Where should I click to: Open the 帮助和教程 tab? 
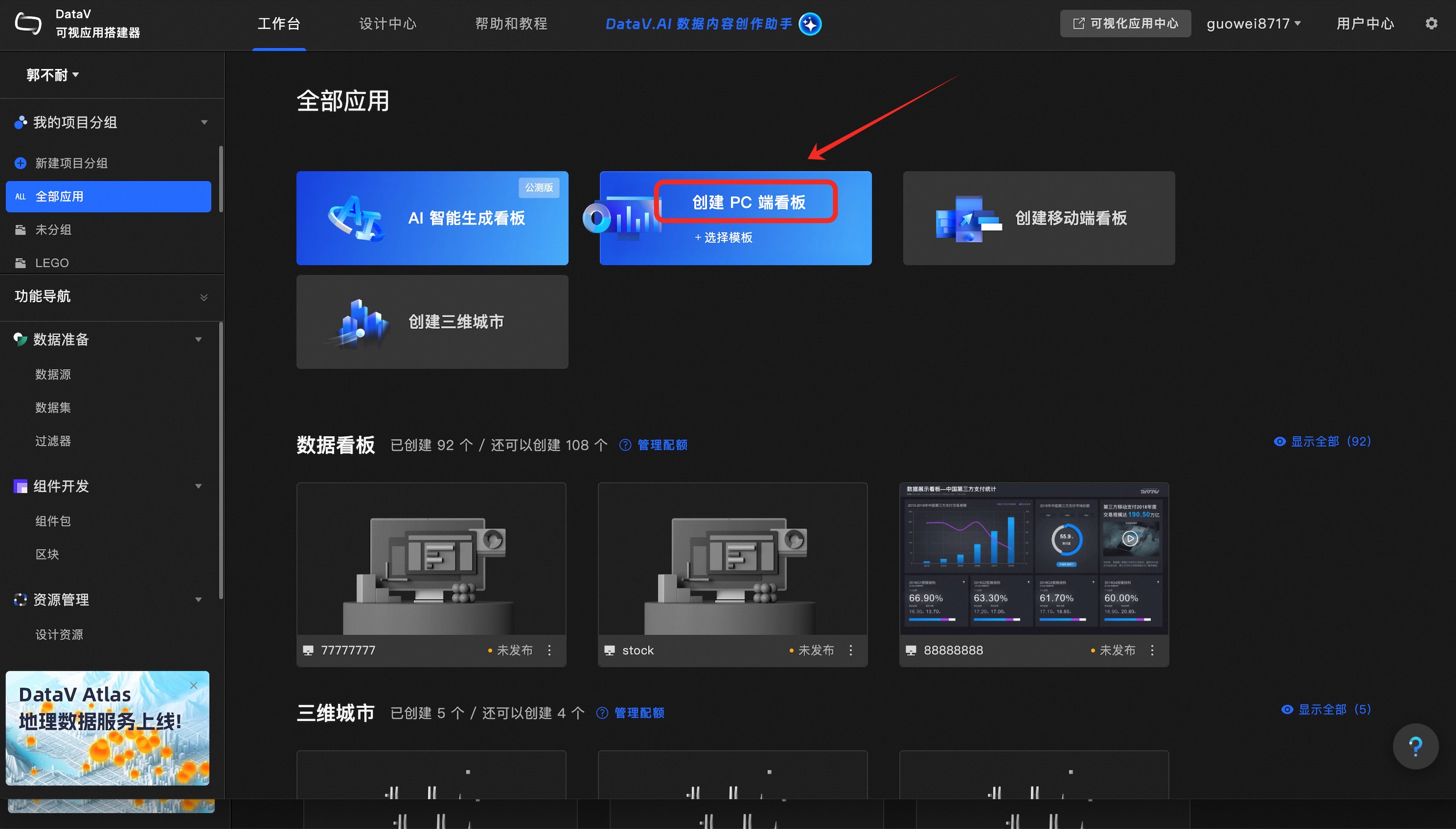pos(511,23)
